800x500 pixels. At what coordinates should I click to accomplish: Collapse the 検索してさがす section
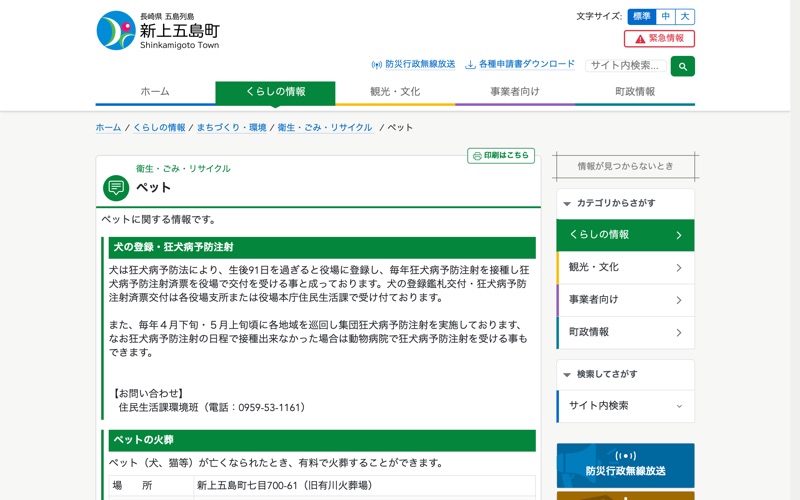pyautogui.click(x=626, y=374)
